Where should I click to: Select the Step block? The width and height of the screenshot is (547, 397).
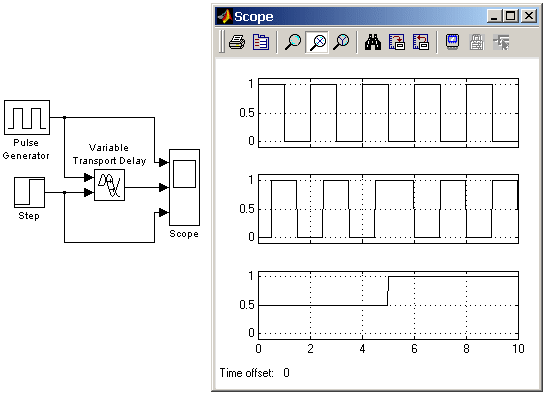coord(29,192)
